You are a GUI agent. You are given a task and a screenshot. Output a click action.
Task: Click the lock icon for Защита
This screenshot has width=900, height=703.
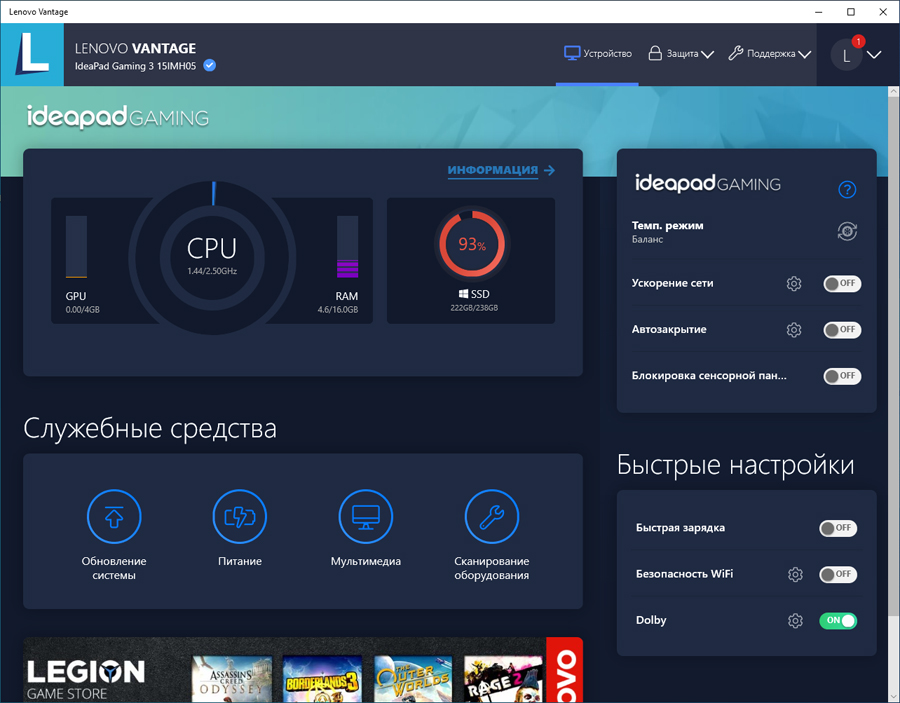(655, 53)
